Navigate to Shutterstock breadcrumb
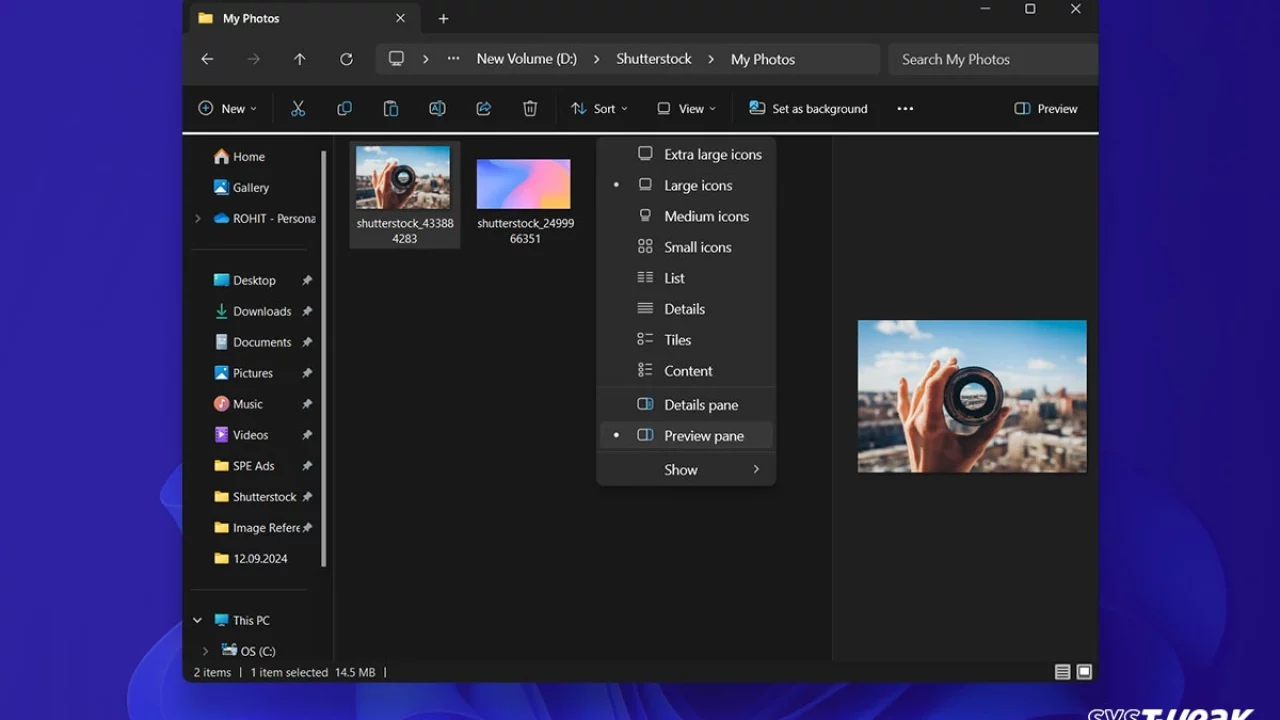Image resolution: width=1280 pixels, height=720 pixels. [x=654, y=59]
